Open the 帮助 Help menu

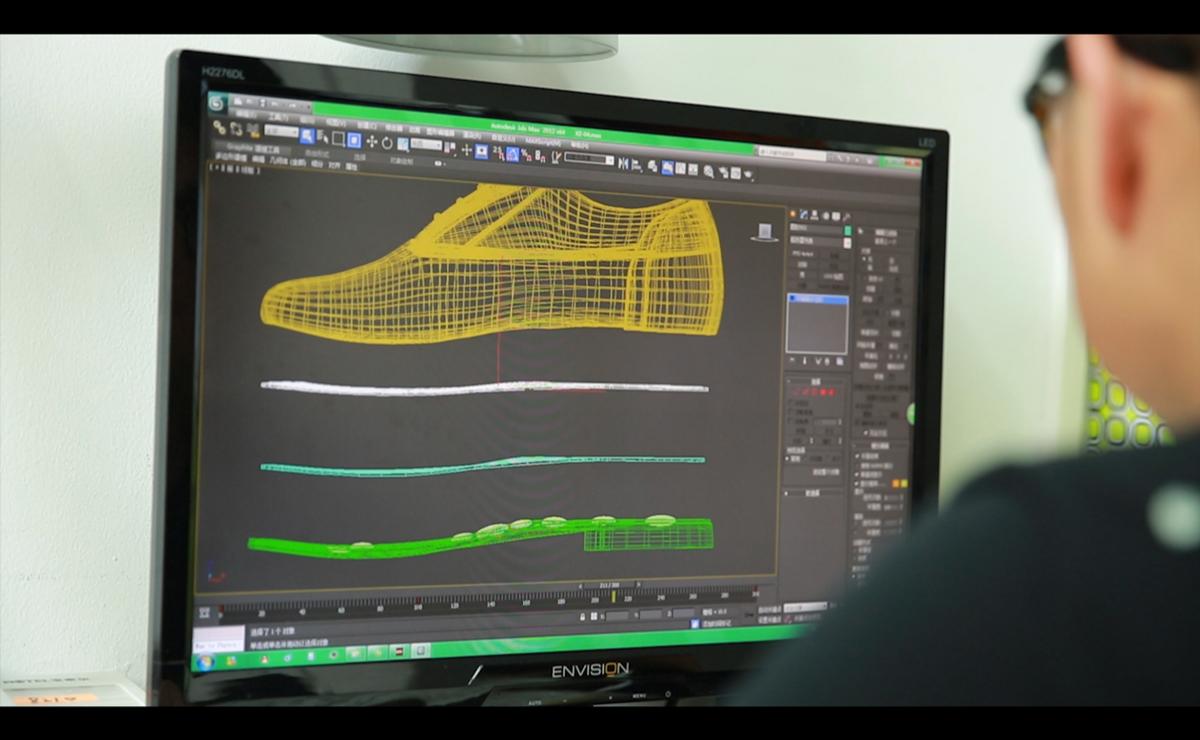(x=580, y=145)
